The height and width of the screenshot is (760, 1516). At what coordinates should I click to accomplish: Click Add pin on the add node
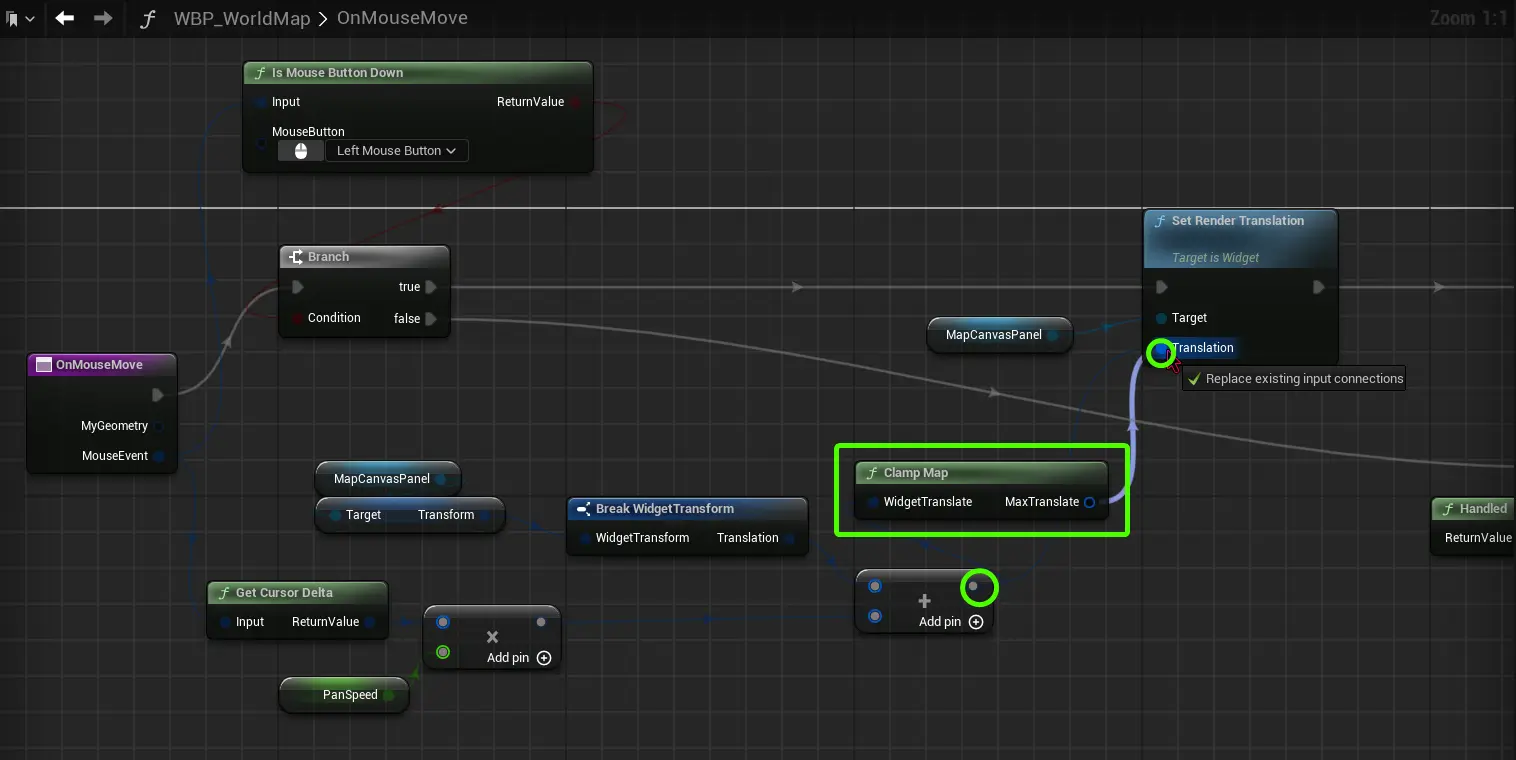click(951, 622)
